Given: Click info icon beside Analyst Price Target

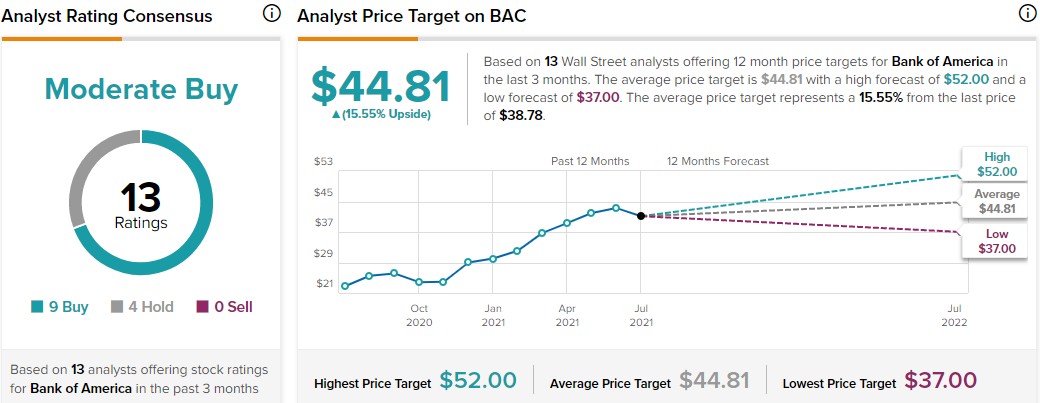Looking at the screenshot, I should click(x=1025, y=14).
